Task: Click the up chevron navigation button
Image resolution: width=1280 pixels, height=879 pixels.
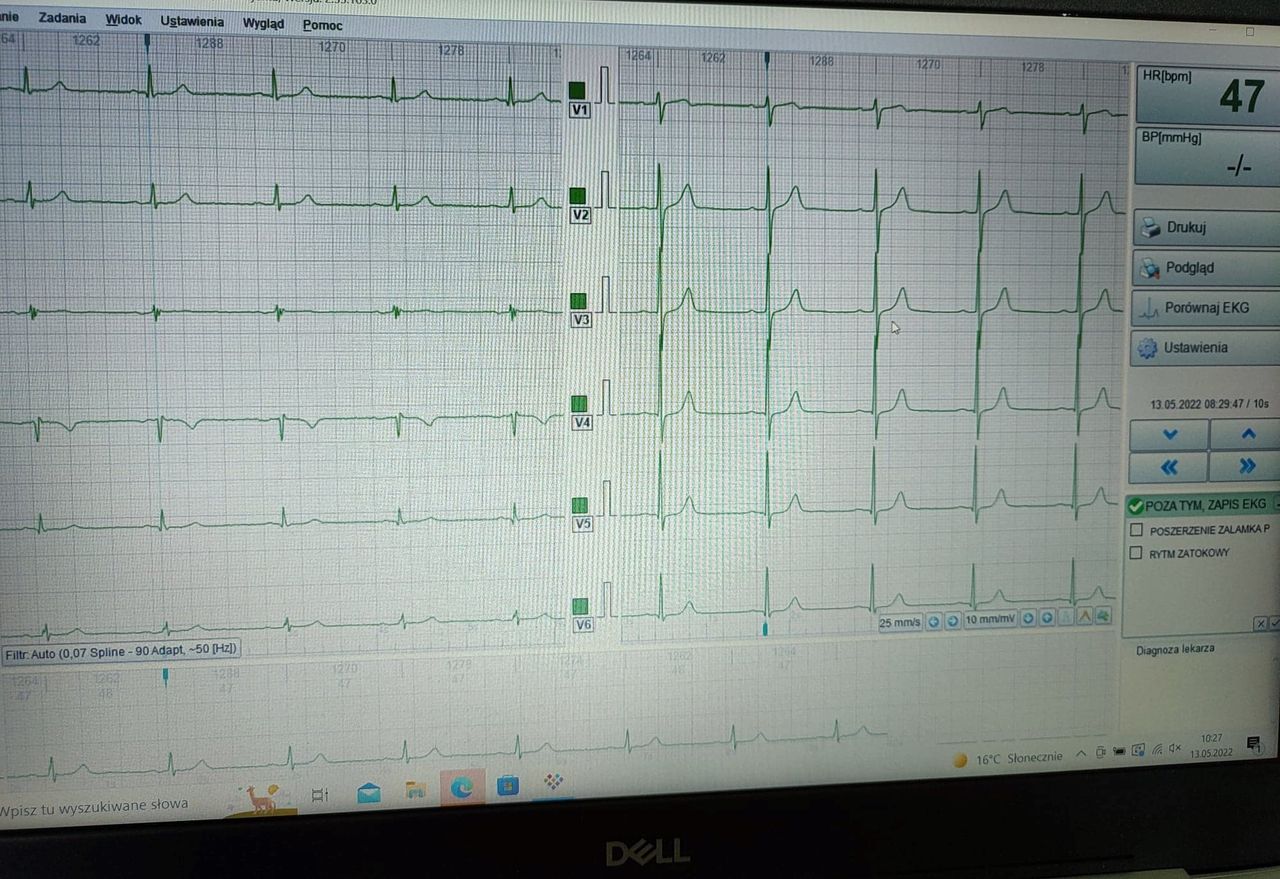Action: [1246, 435]
